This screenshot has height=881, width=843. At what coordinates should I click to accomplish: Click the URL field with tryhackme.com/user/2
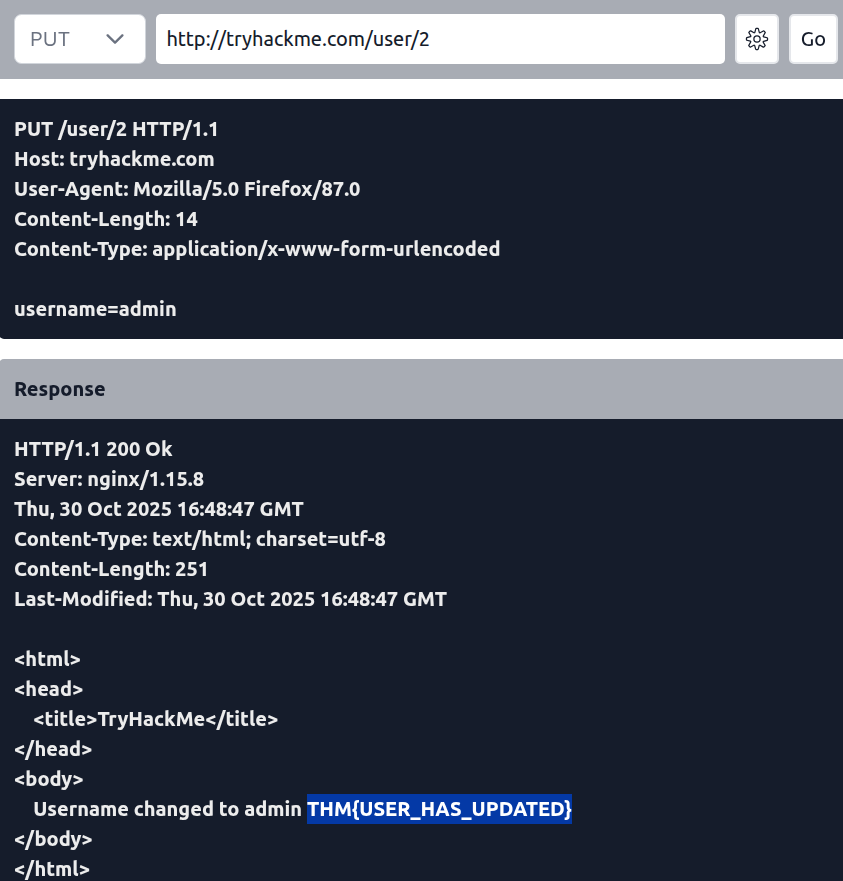click(440, 39)
